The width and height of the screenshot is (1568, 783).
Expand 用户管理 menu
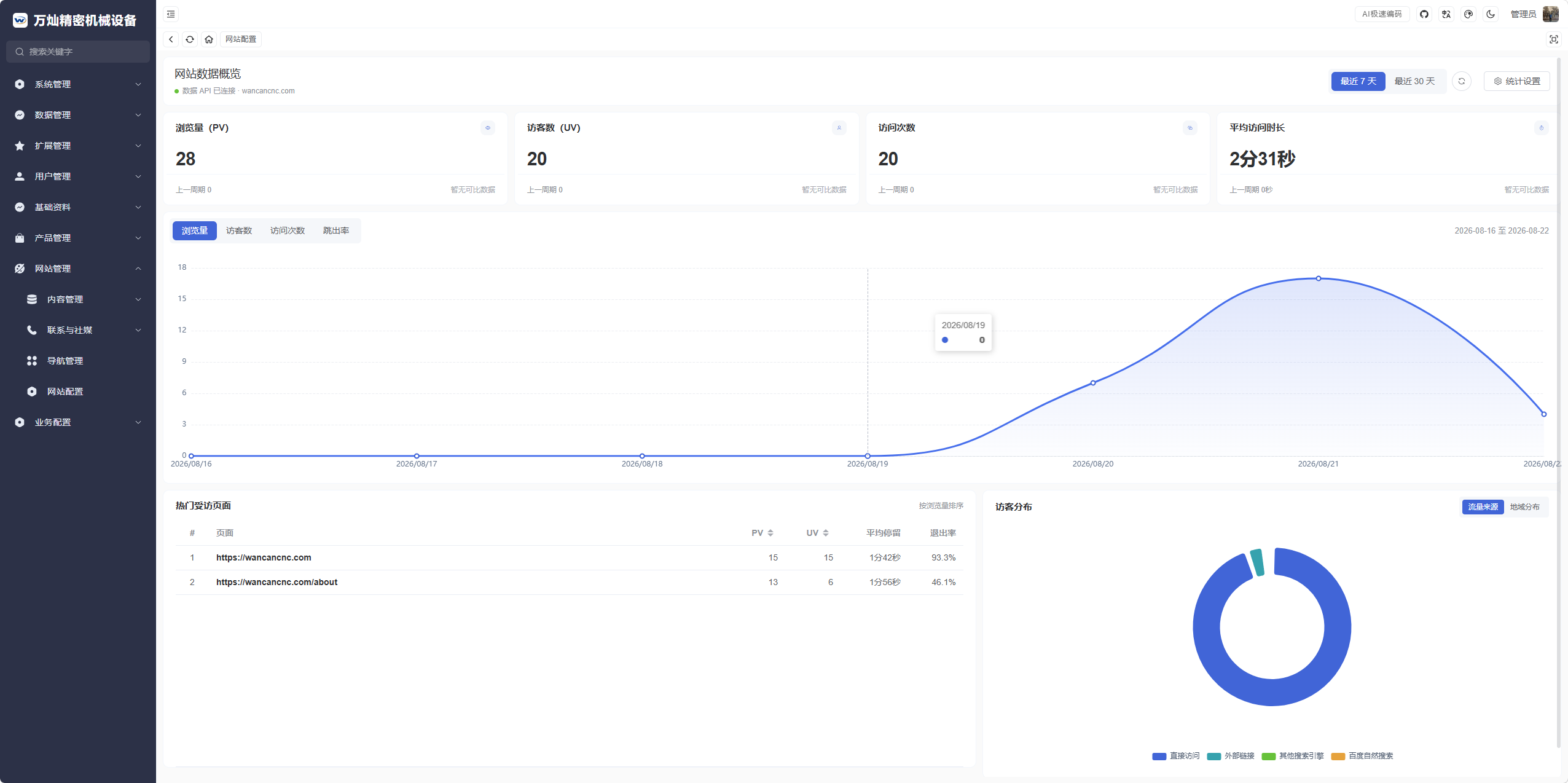click(x=78, y=176)
